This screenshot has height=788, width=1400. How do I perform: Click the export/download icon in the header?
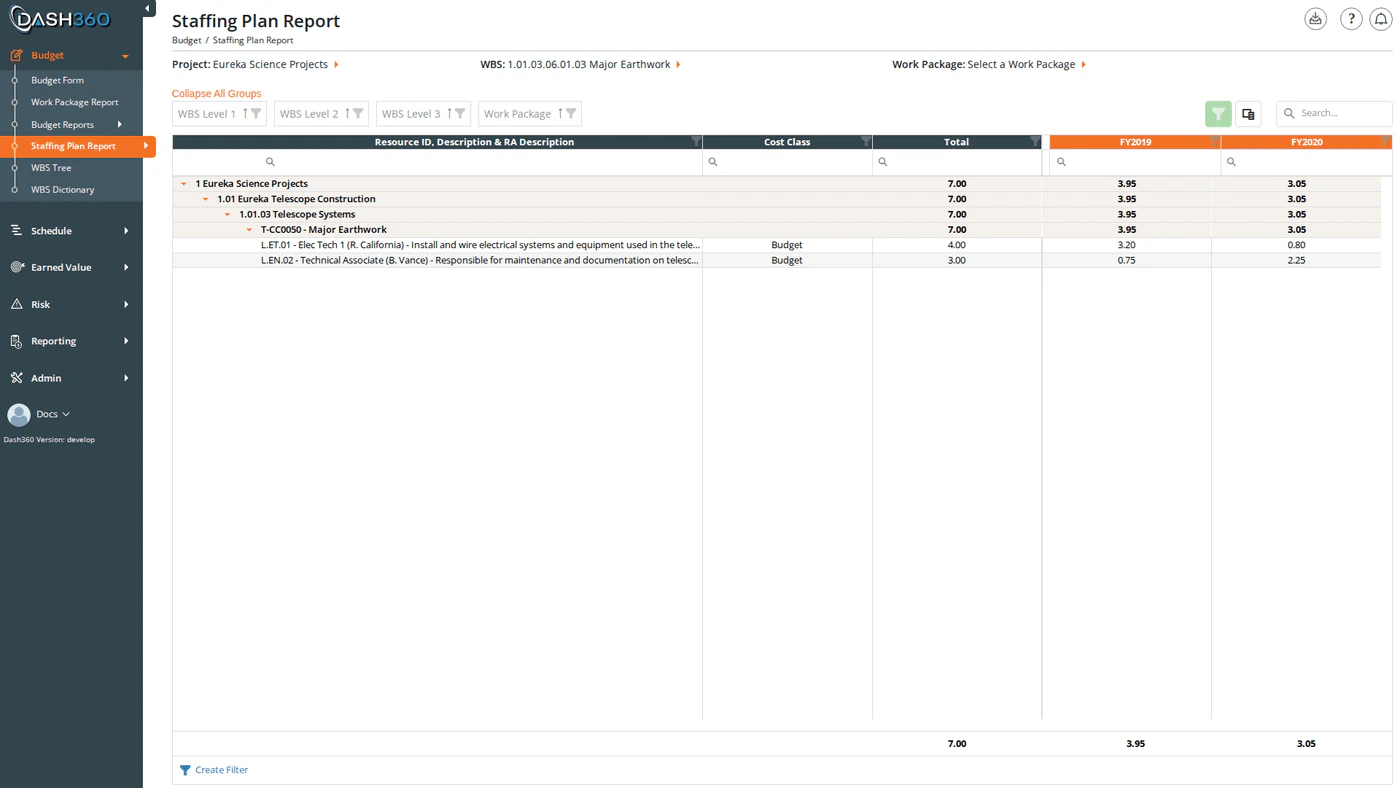[1315, 17]
